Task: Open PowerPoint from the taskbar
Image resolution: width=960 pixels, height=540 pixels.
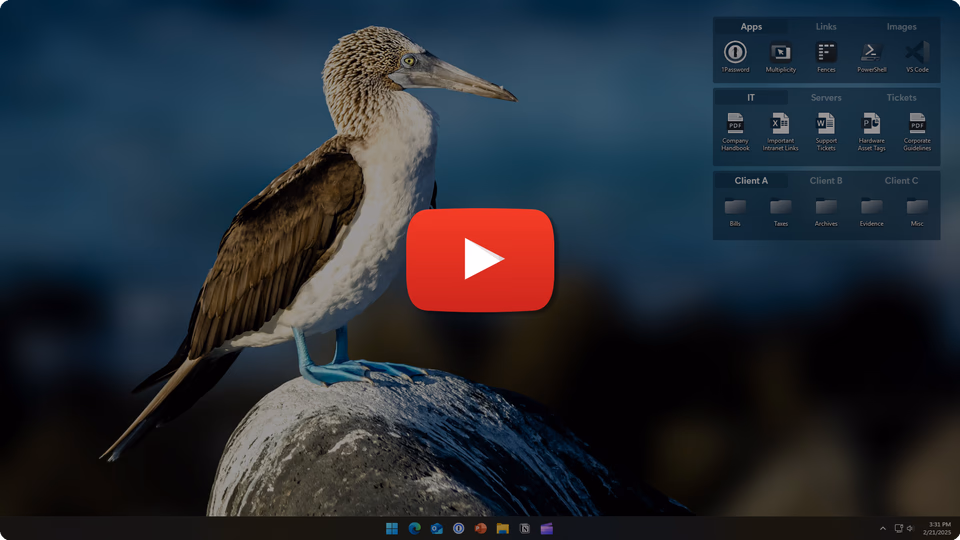Action: pyautogui.click(x=481, y=528)
